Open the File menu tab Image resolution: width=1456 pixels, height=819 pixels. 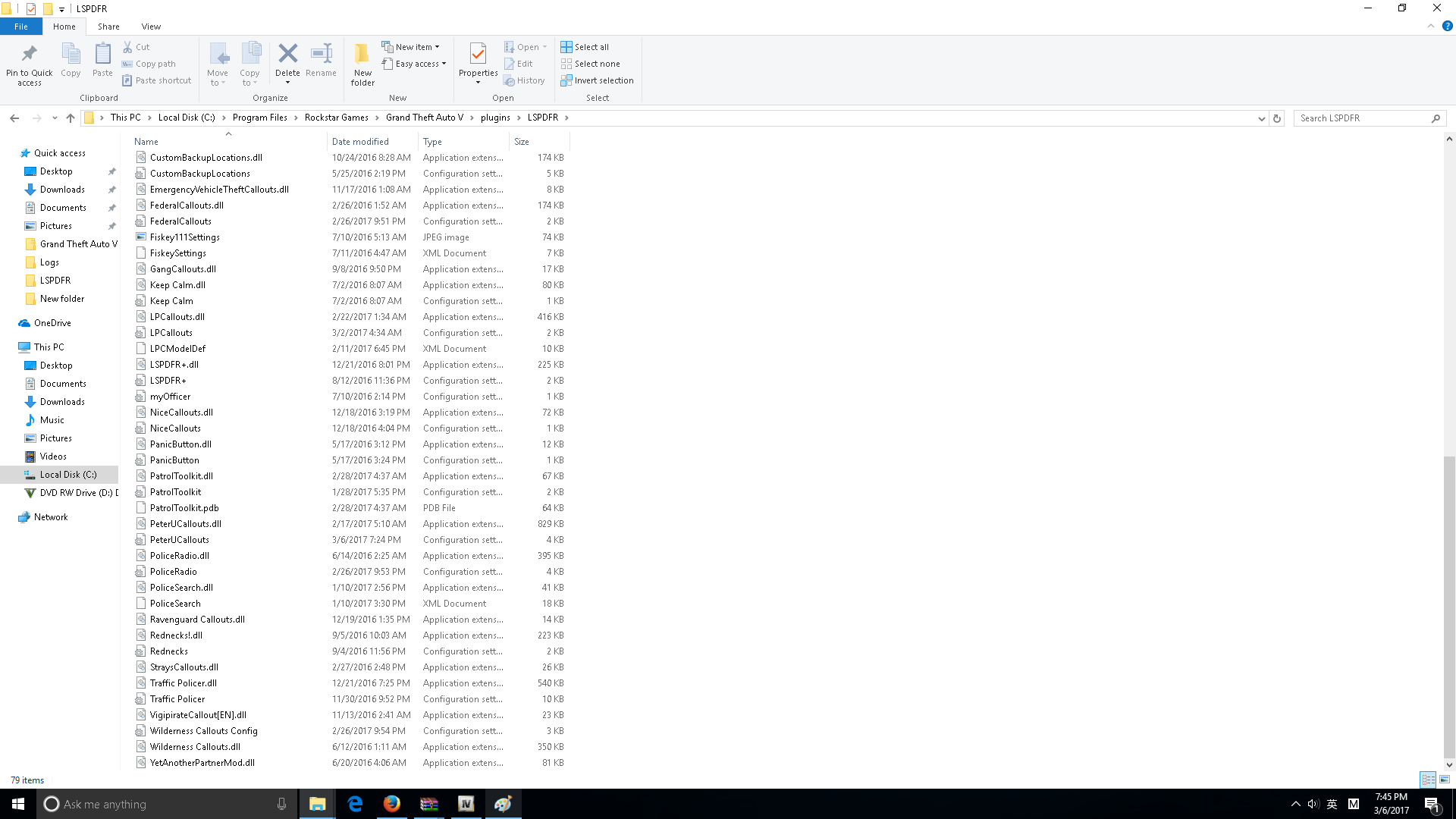tap(21, 27)
